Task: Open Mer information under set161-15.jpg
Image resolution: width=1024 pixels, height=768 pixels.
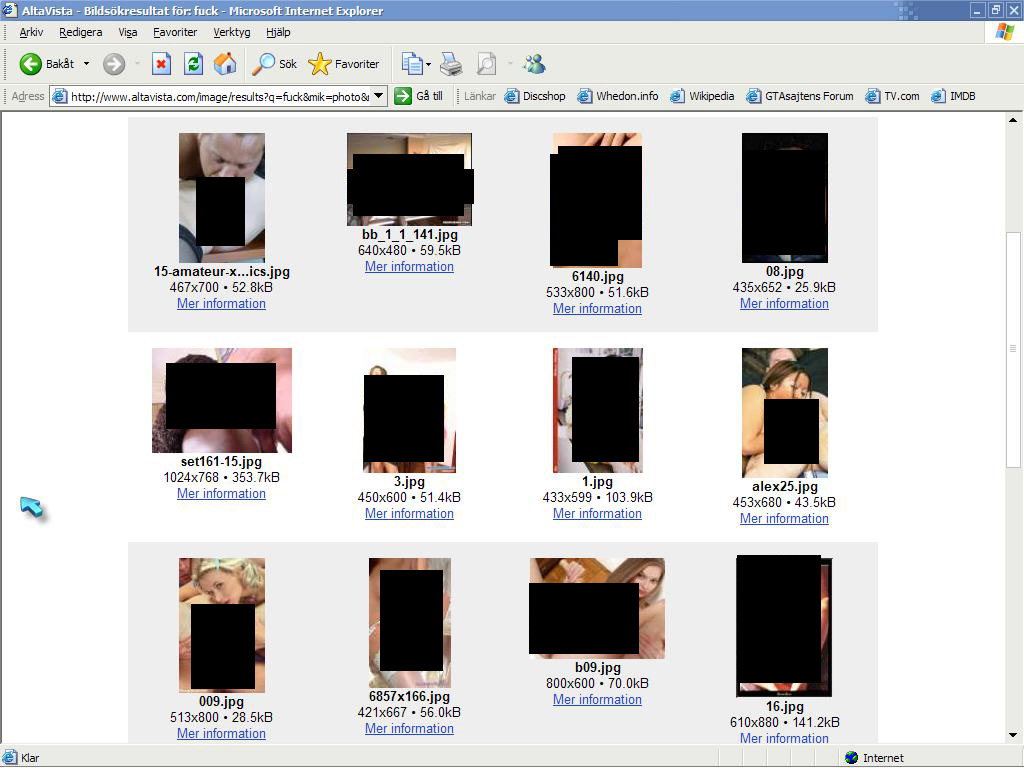Action: (x=221, y=494)
